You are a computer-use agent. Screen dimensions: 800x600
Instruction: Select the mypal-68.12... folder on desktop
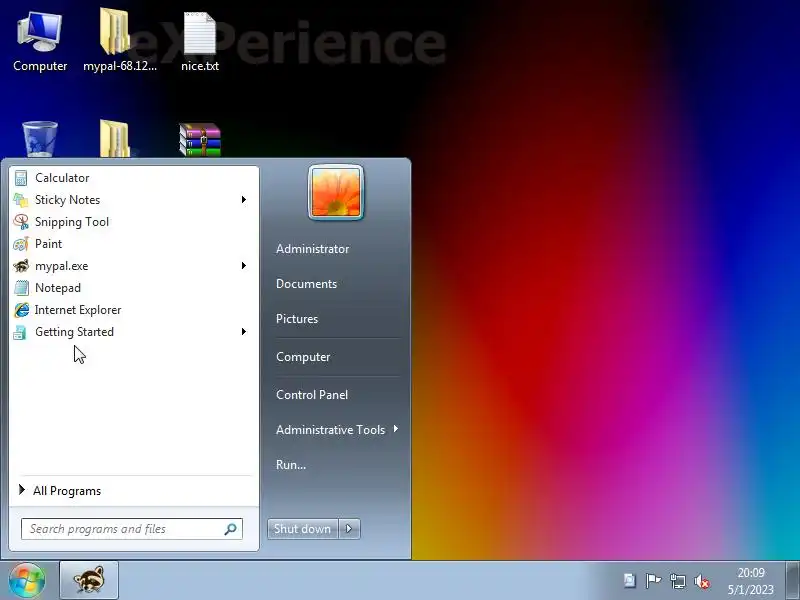[120, 41]
